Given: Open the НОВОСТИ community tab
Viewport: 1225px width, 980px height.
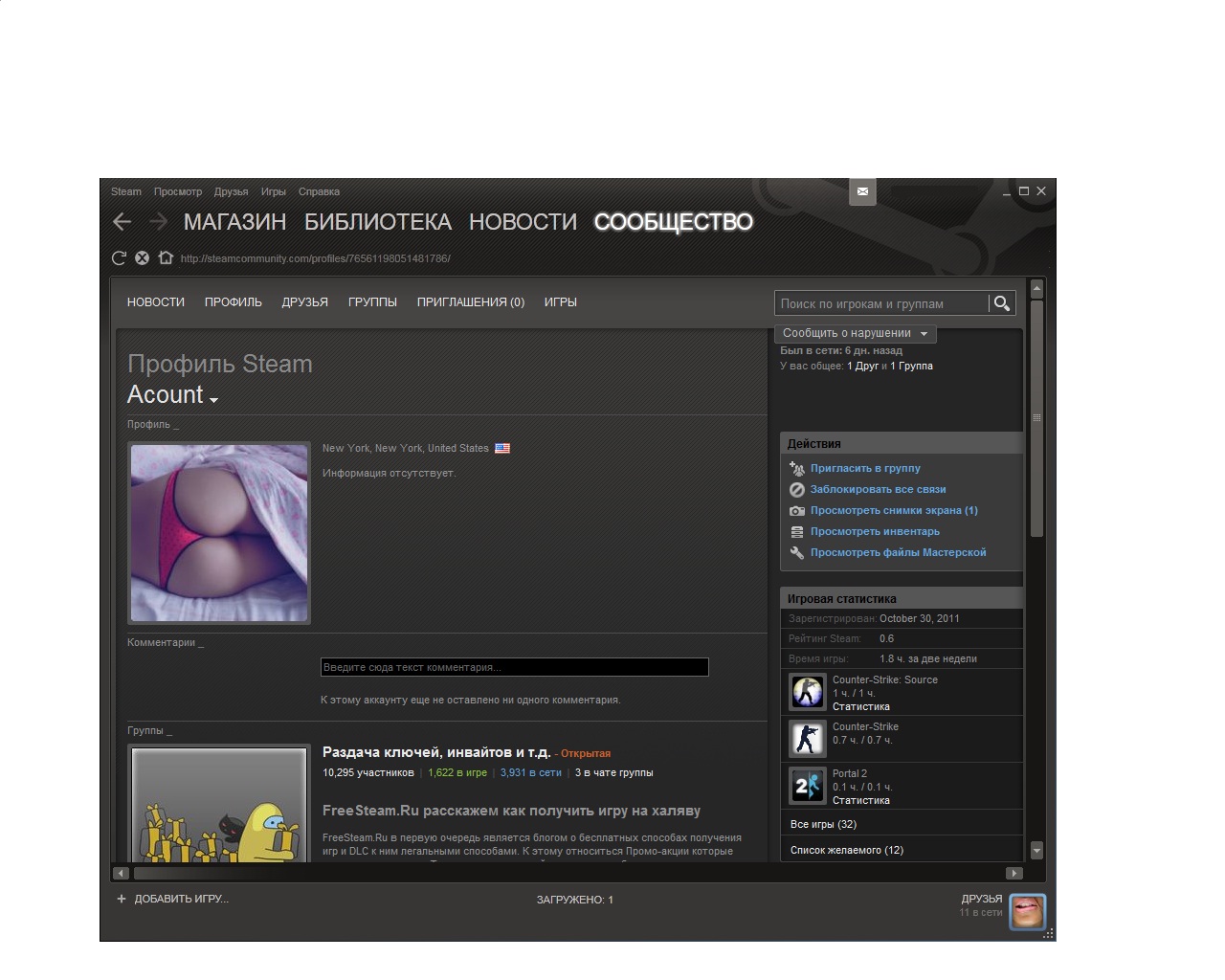Looking at the screenshot, I should click(156, 301).
